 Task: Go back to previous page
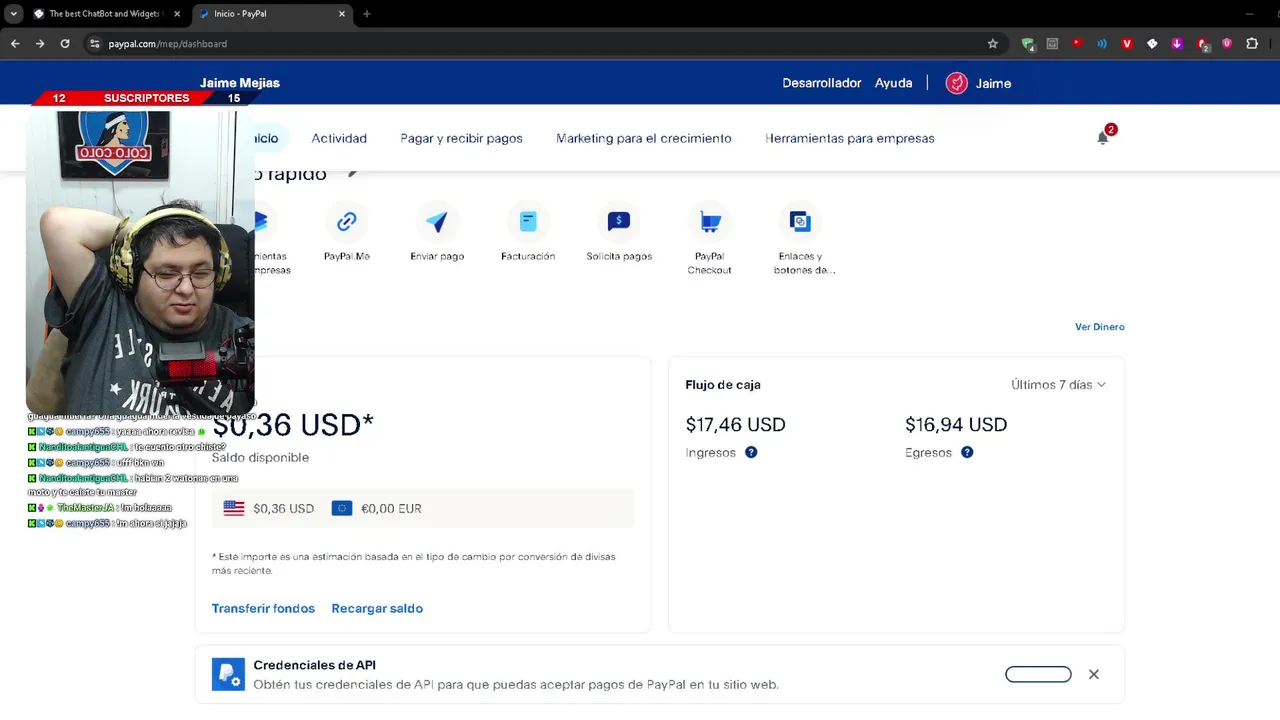(x=15, y=44)
